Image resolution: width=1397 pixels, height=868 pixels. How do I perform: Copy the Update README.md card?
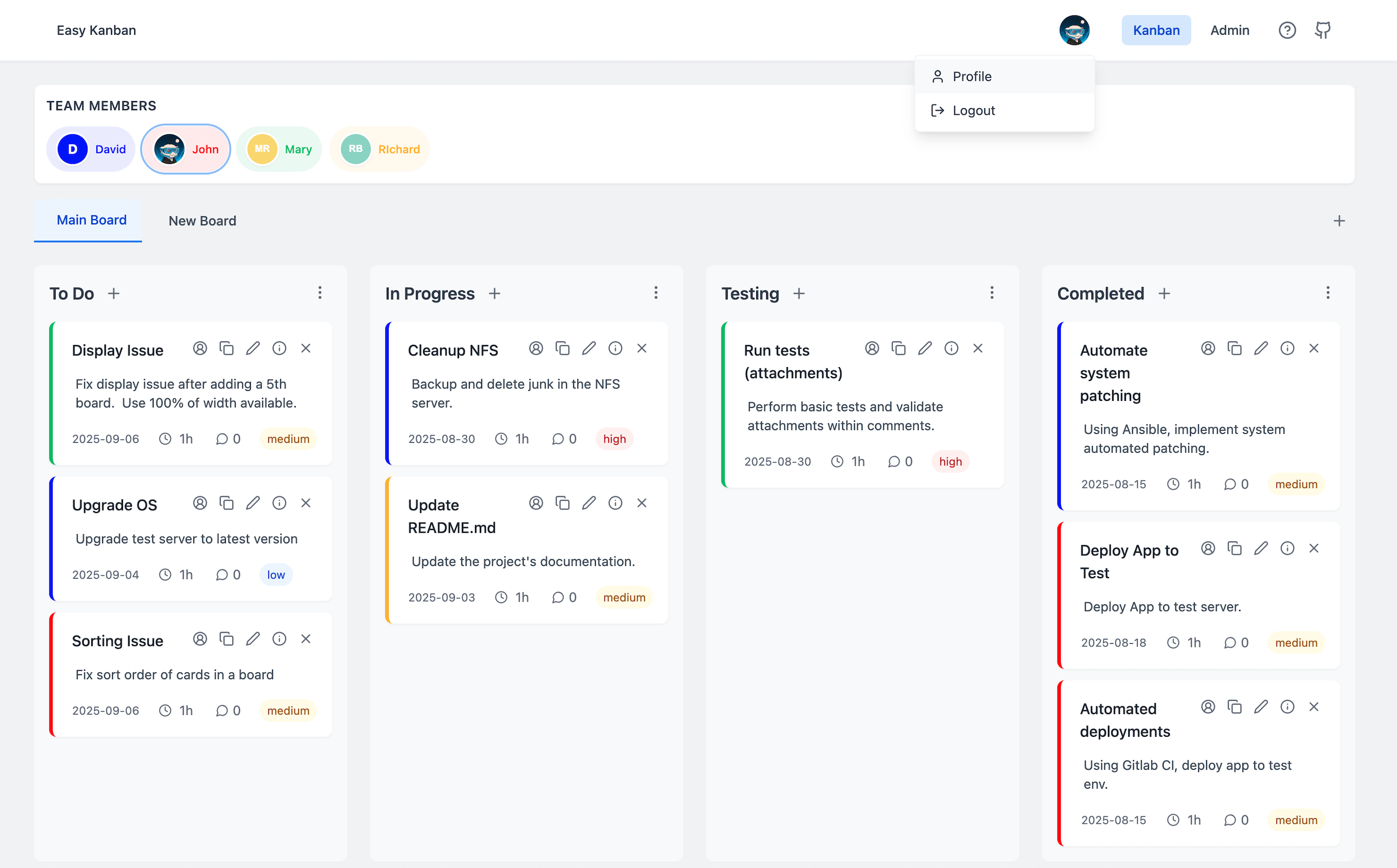pos(562,503)
